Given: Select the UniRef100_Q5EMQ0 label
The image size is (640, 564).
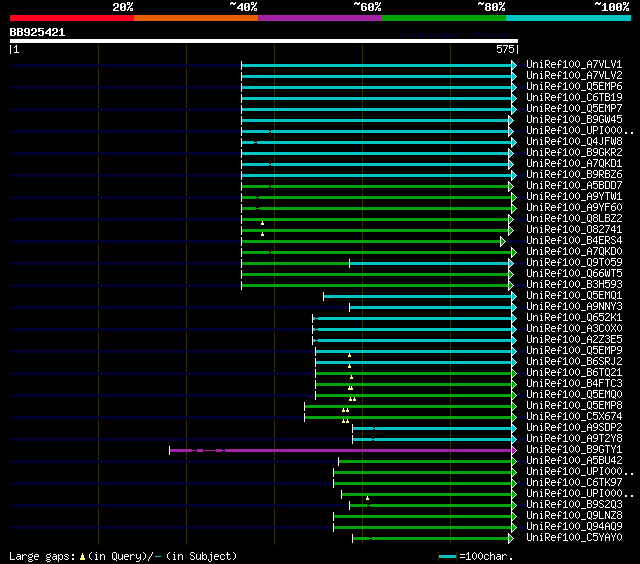Looking at the screenshot, I should [x=574, y=395].
